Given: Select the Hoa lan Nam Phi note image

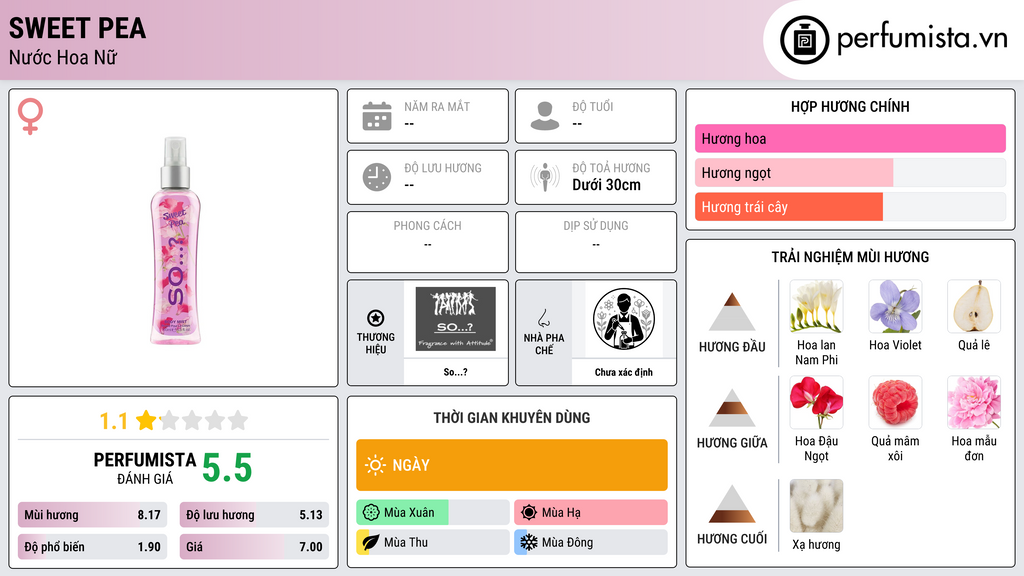Looking at the screenshot, I should click(x=816, y=306).
